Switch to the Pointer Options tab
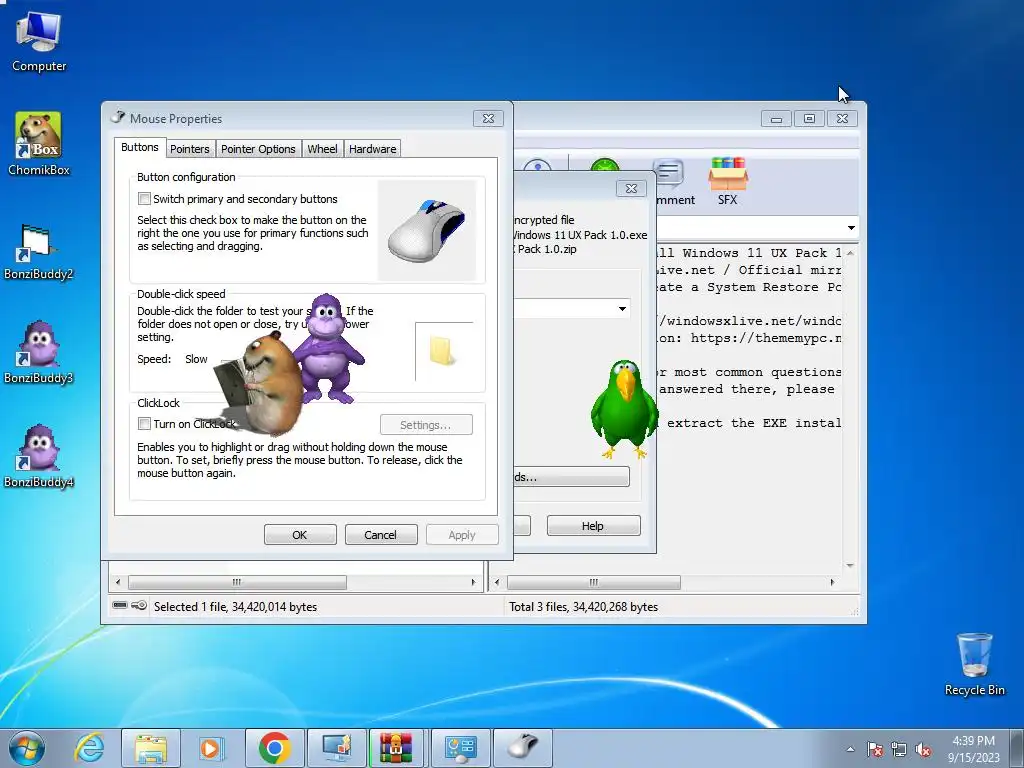The image size is (1024, 768). tap(258, 149)
